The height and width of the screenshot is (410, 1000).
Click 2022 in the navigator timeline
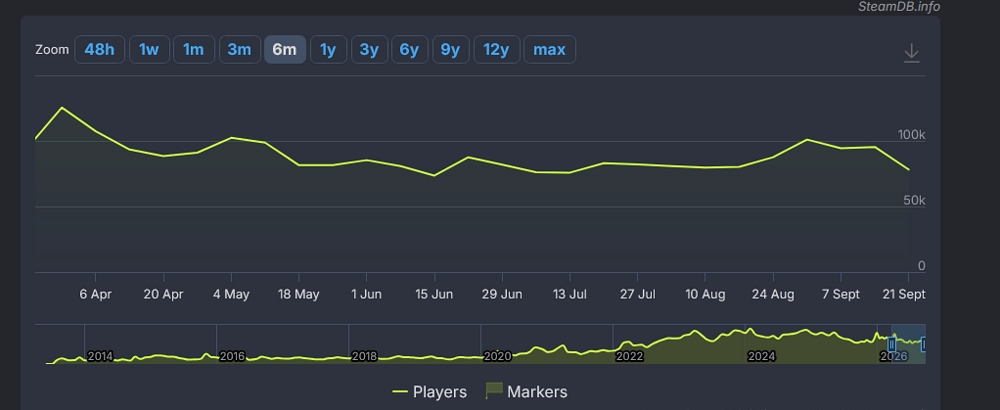tap(629, 356)
